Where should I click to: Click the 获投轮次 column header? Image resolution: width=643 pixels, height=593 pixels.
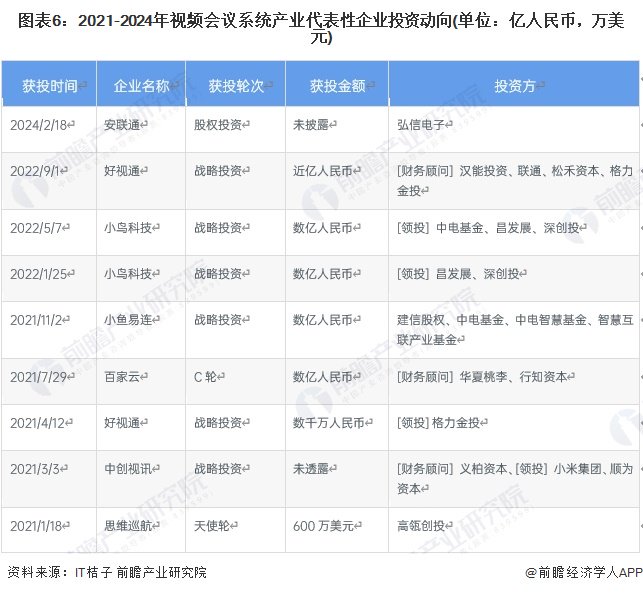tap(236, 85)
